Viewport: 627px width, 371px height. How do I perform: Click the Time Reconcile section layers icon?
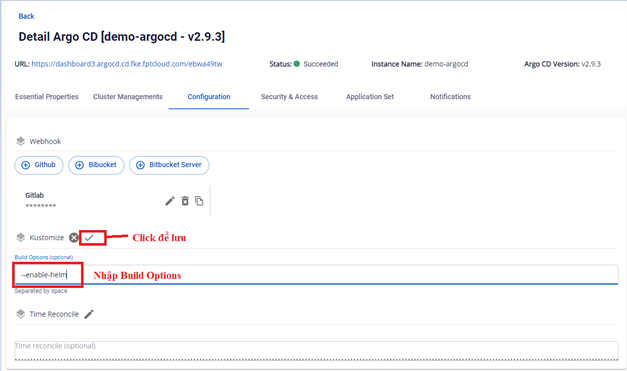(x=20, y=314)
